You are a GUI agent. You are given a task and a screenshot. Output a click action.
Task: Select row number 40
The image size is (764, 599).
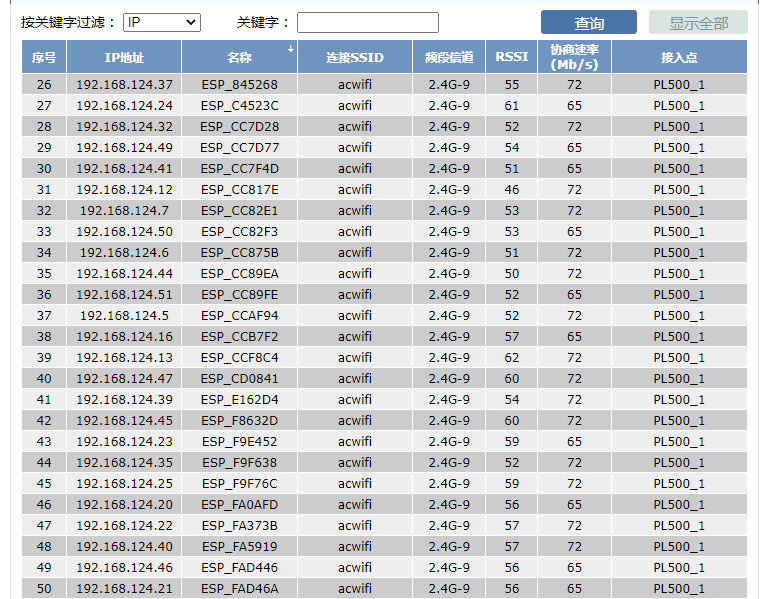point(44,379)
